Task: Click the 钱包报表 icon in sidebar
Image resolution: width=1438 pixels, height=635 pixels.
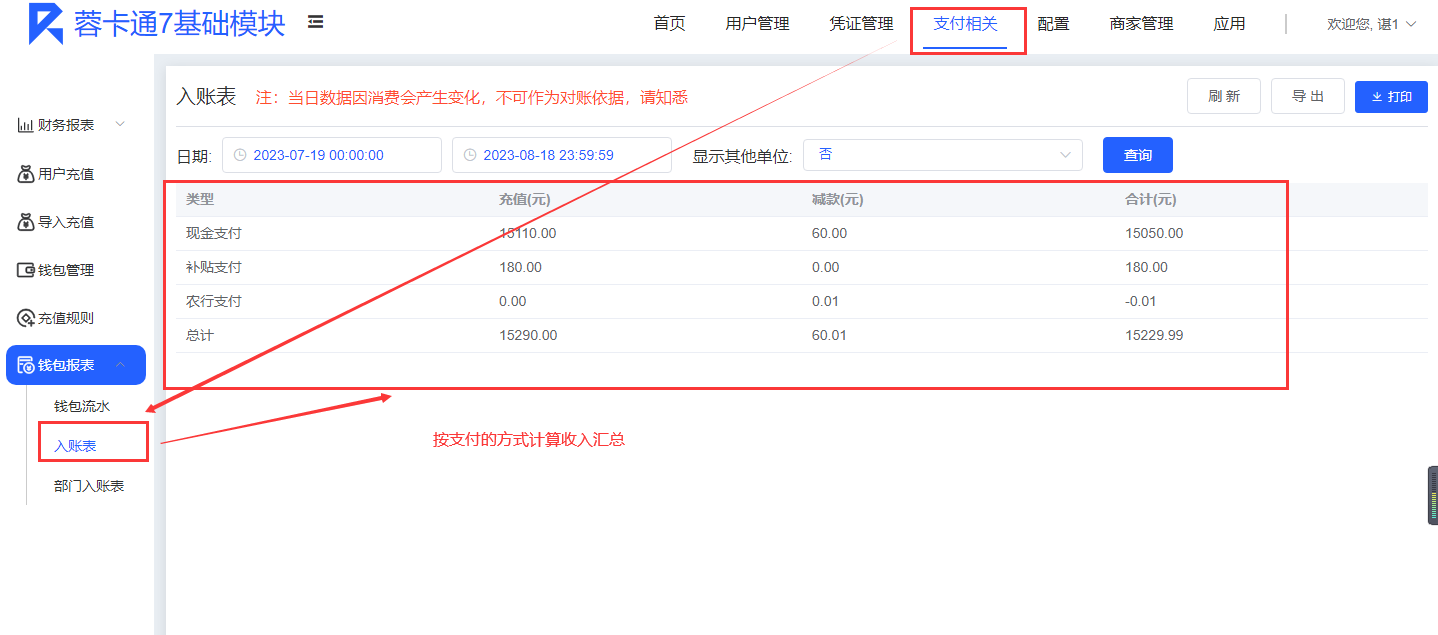Action: tap(26, 365)
